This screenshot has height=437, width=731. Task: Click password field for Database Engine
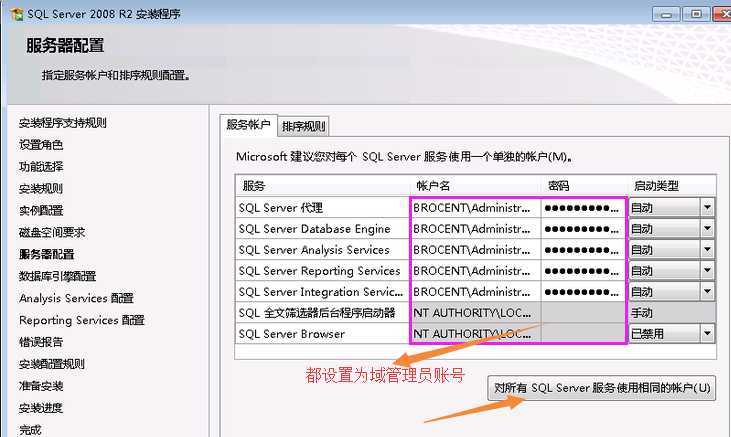pyautogui.click(x=583, y=229)
